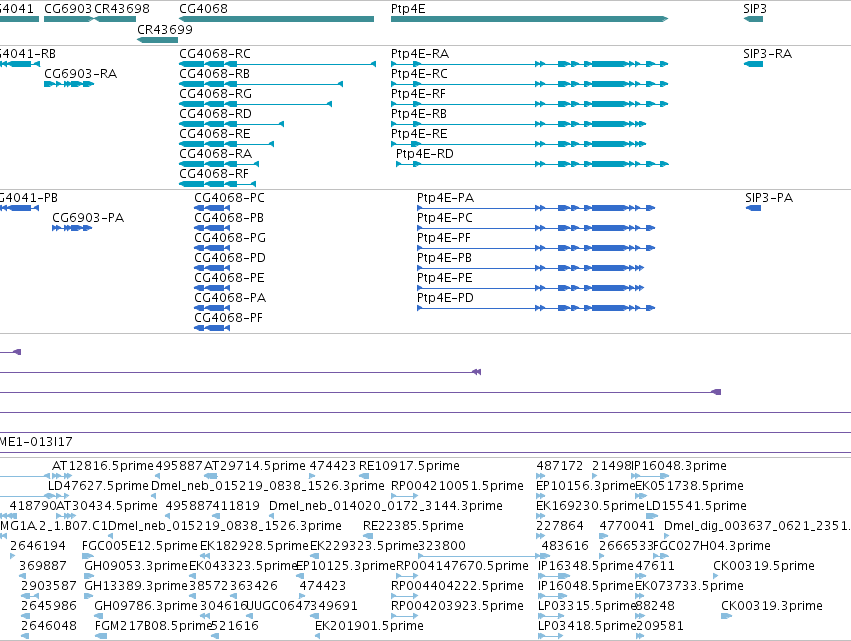The height and width of the screenshot is (641, 851).
Task: Click EST EK043323.5prime
Action: (x=243, y=566)
